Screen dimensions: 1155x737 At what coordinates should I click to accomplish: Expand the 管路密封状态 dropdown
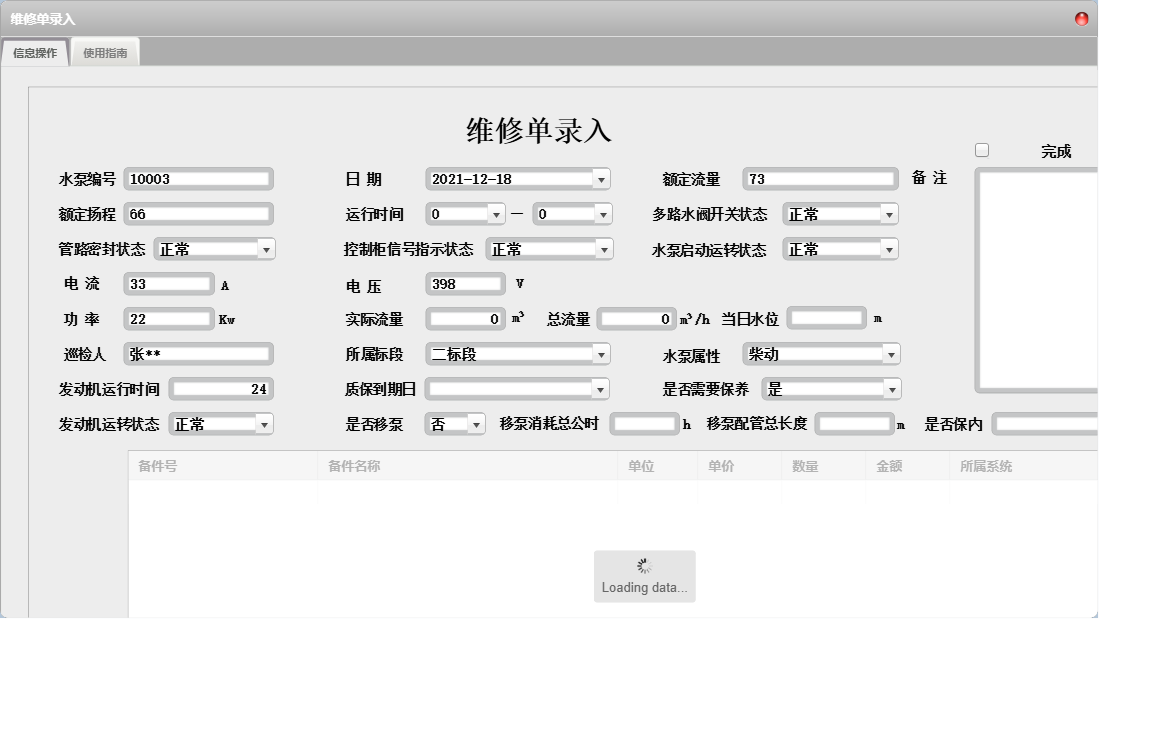click(x=267, y=248)
